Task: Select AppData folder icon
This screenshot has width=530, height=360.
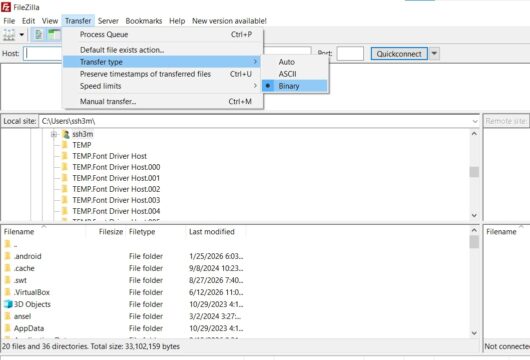Action: click(8, 328)
